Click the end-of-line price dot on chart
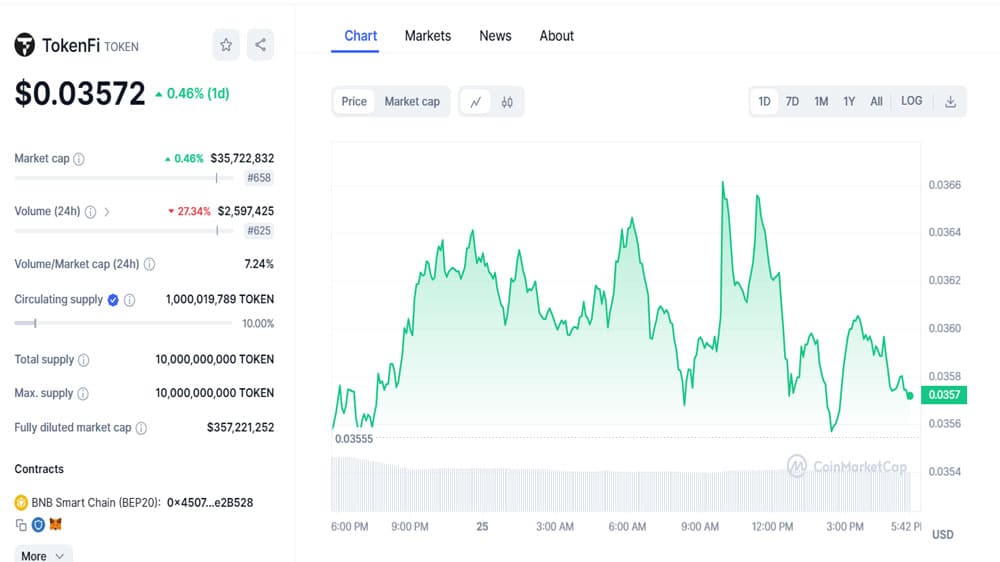Image resolution: width=1000 pixels, height=562 pixels. coord(910,396)
